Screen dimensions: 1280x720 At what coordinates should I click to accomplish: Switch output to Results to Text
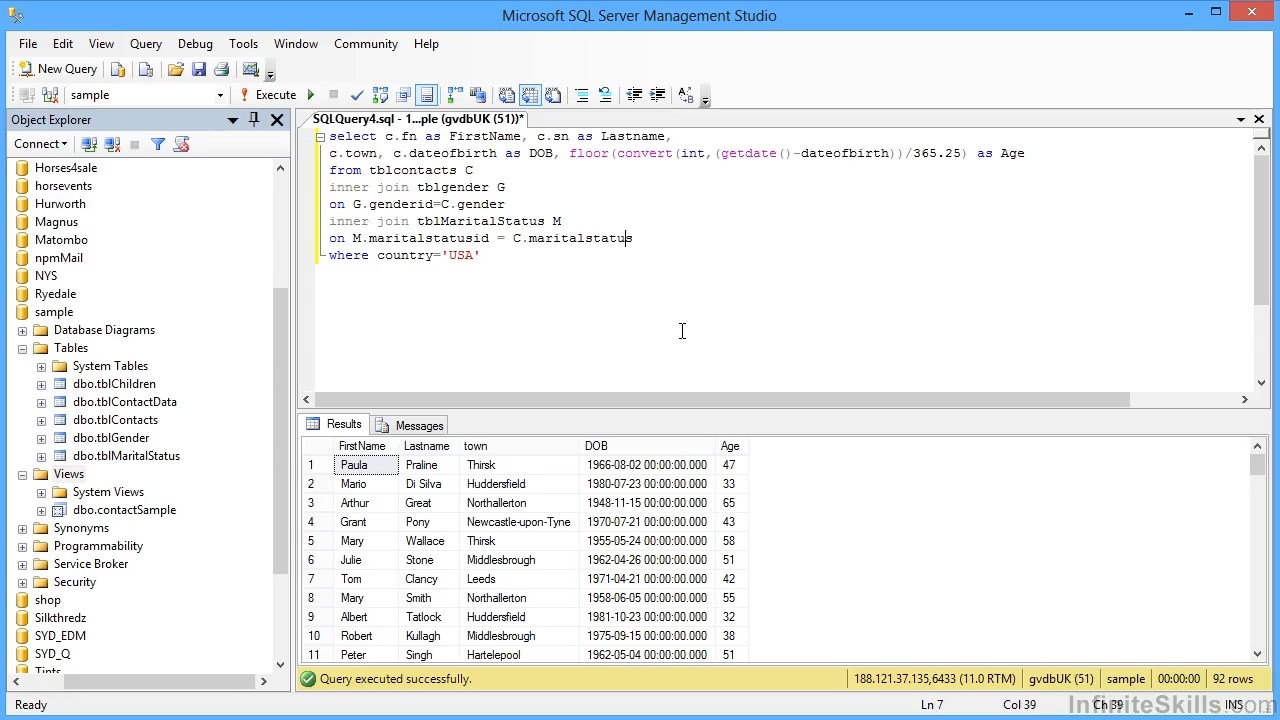507,95
